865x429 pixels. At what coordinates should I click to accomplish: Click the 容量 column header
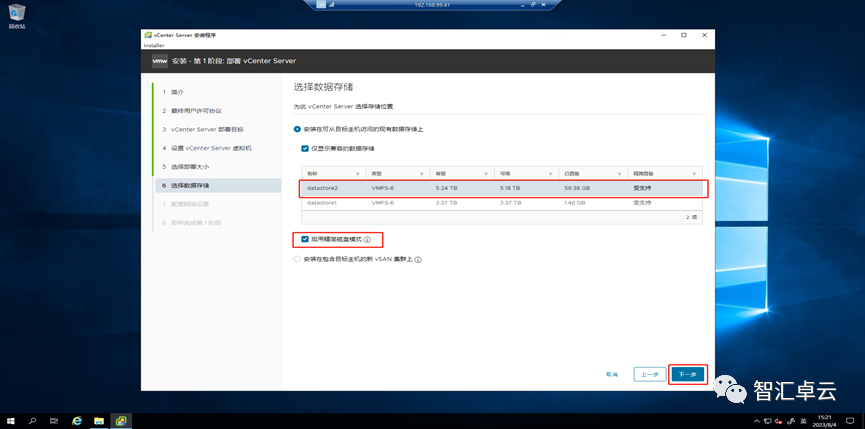441,174
